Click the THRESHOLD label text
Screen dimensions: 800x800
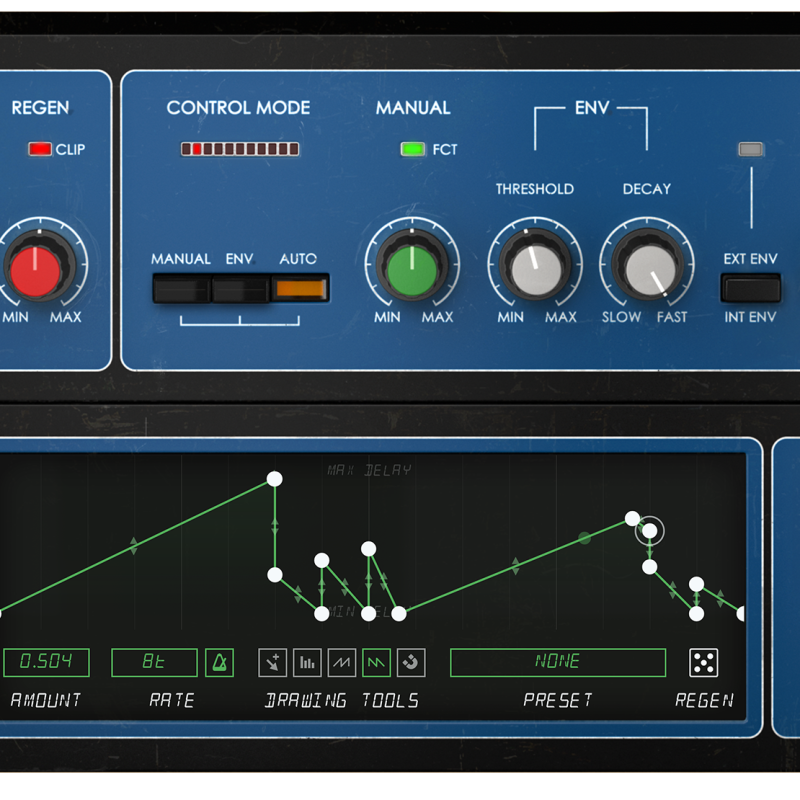coord(535,189)
